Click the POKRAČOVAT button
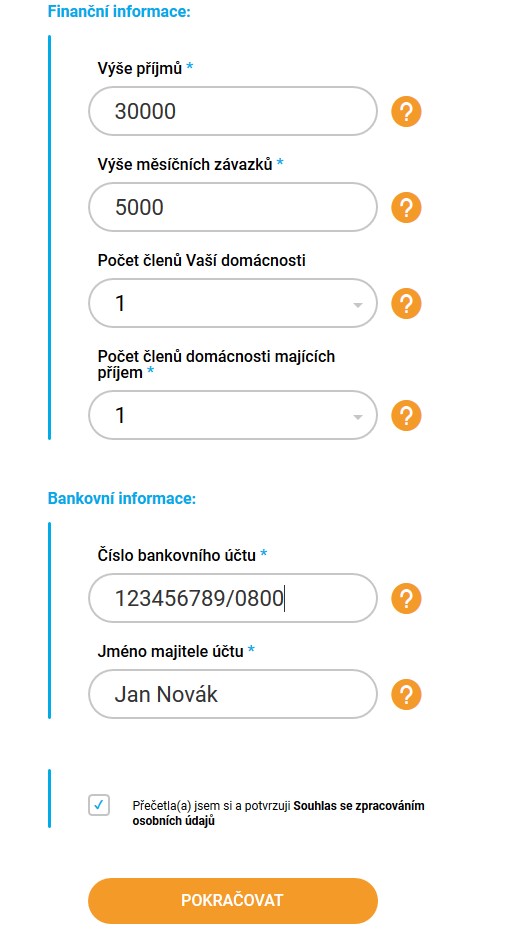Screen dimensions: 506x944 [x=233, y=901]
